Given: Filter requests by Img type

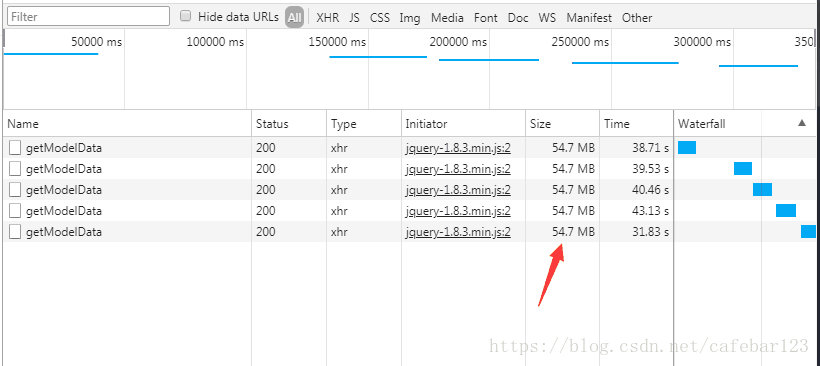Looking at the screenshot, I should 409,18.
